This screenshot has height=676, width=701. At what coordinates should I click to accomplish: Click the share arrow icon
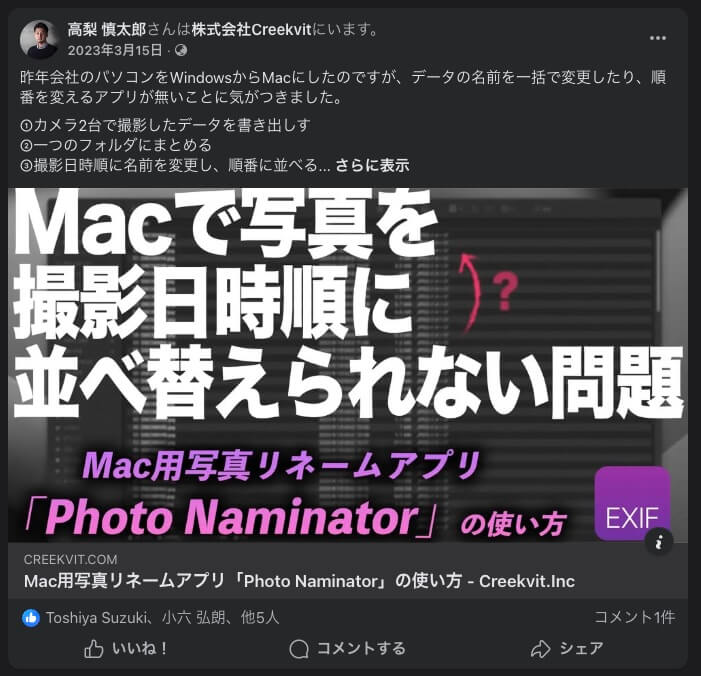point(541,649)
